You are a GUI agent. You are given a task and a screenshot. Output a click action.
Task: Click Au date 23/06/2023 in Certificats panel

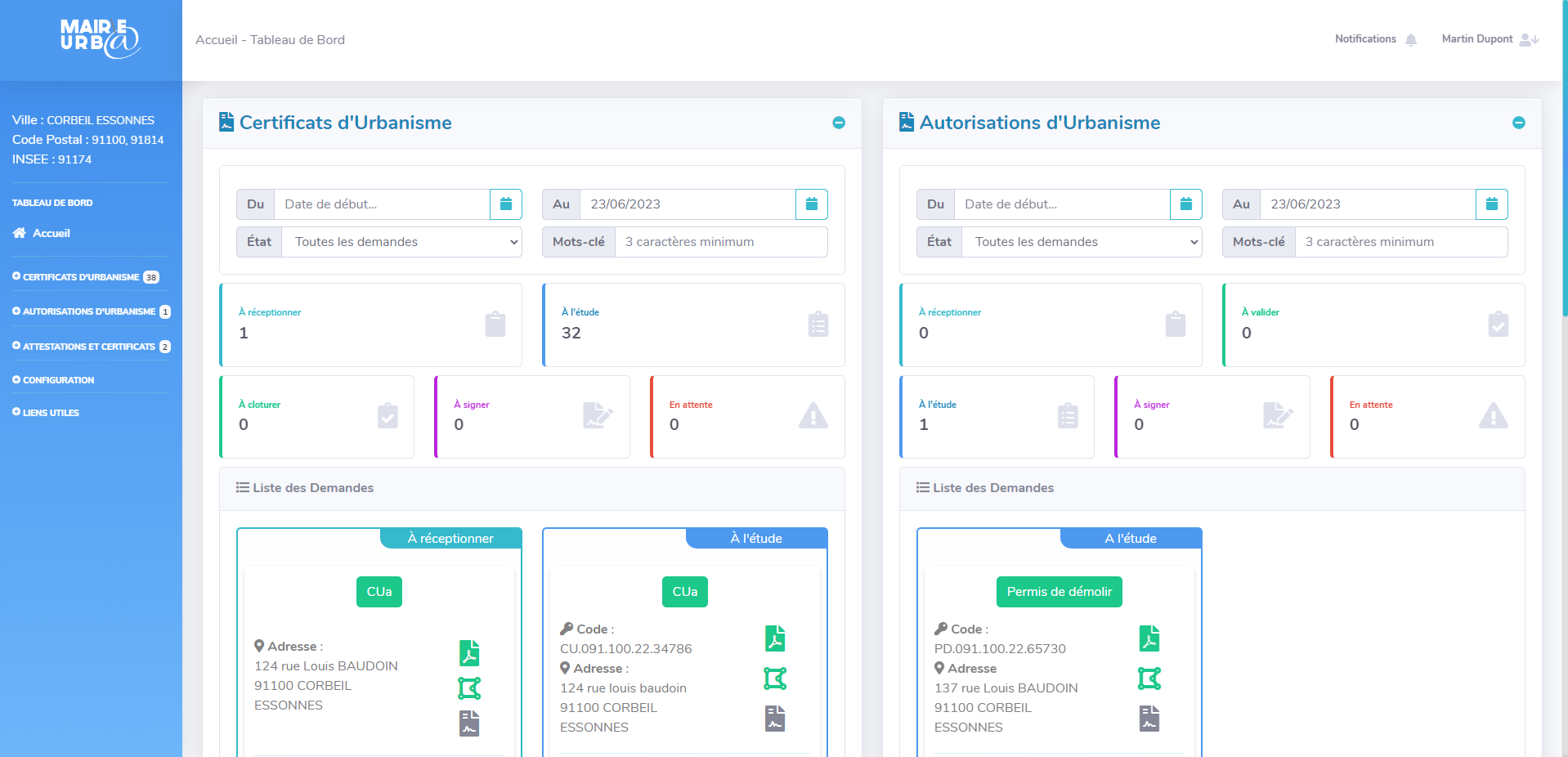point(688,204)
